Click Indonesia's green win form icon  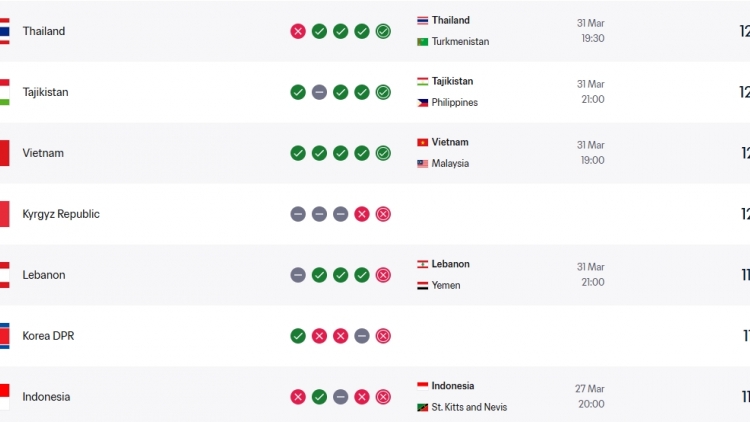(319, 397)
